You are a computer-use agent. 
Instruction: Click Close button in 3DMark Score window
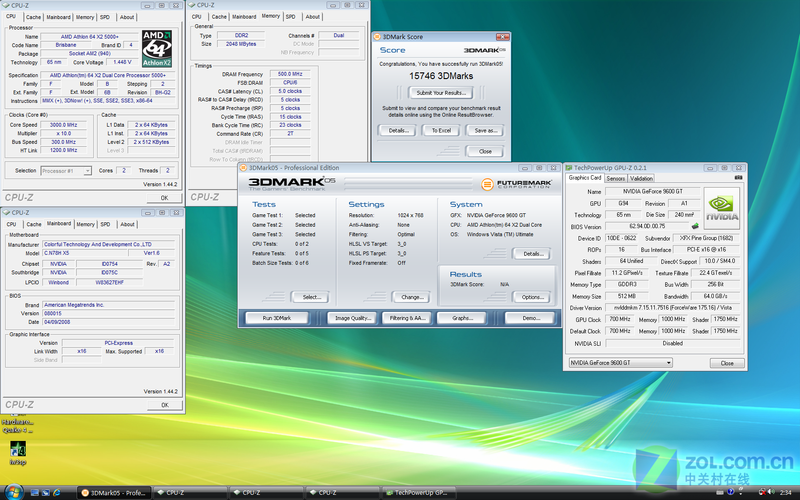pyautogui.click(x=485, y=152)
